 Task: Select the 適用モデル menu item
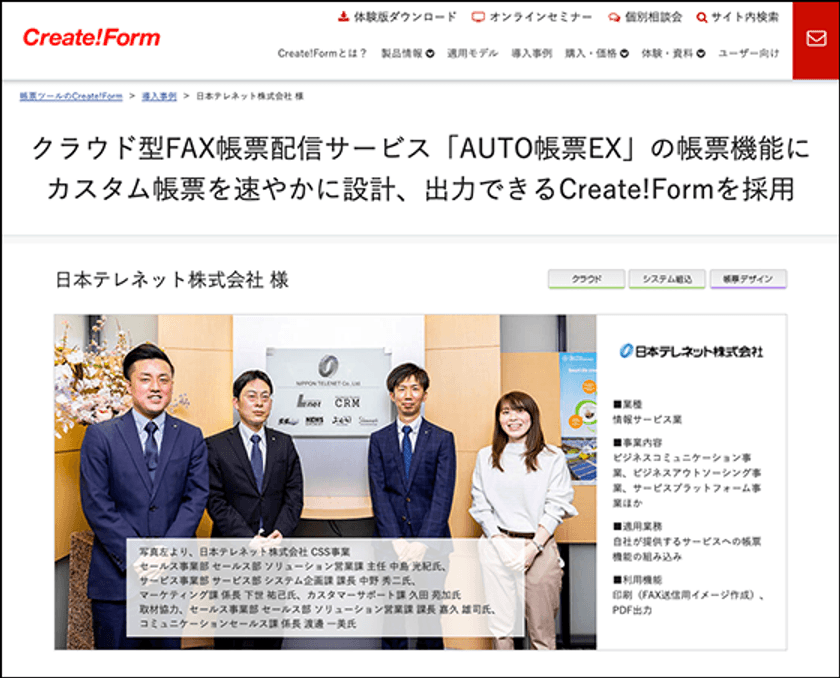click(472, 53)
